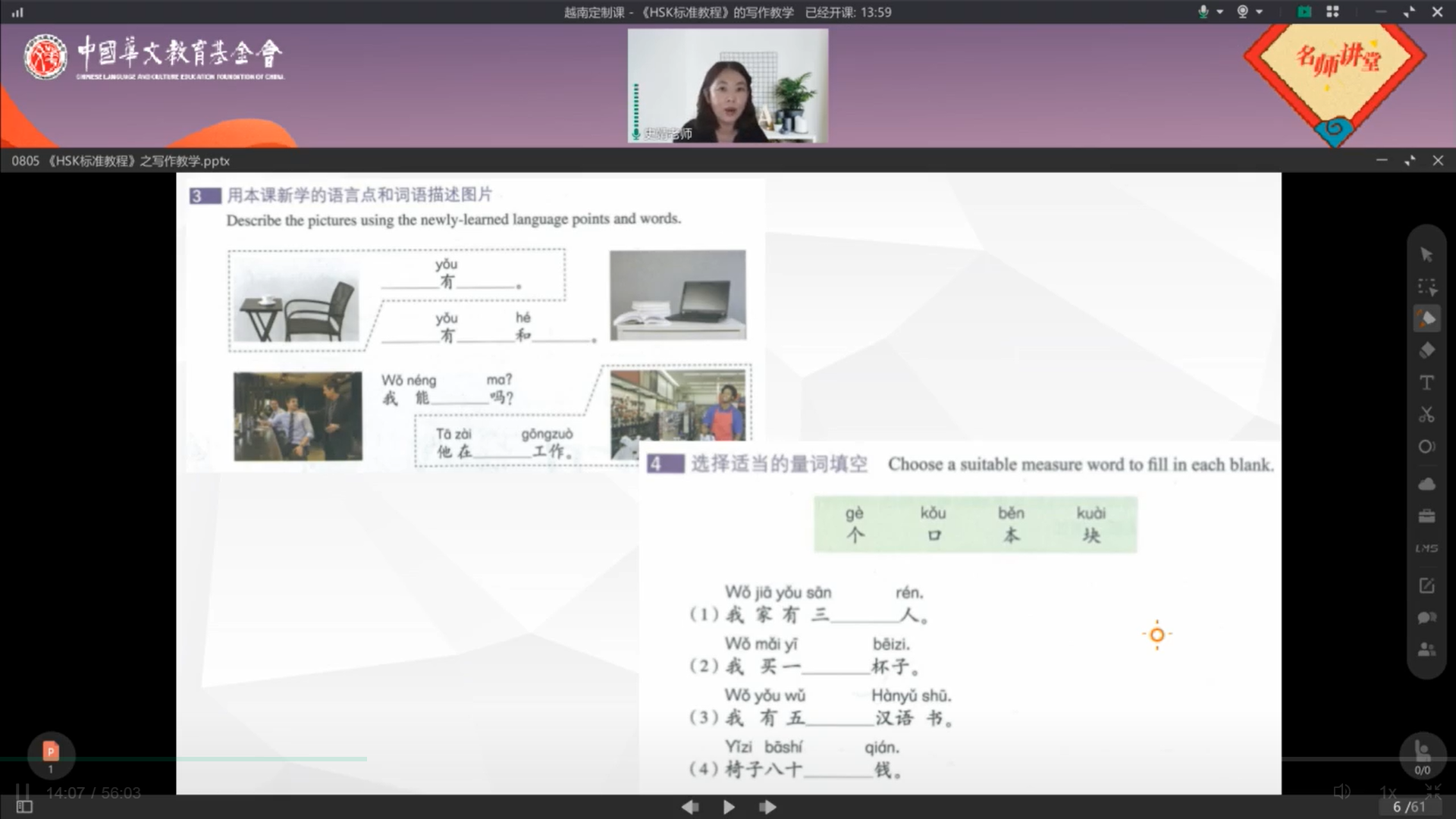
Task: Toggle the volume speaker icon
Action: click(1341, 792)
